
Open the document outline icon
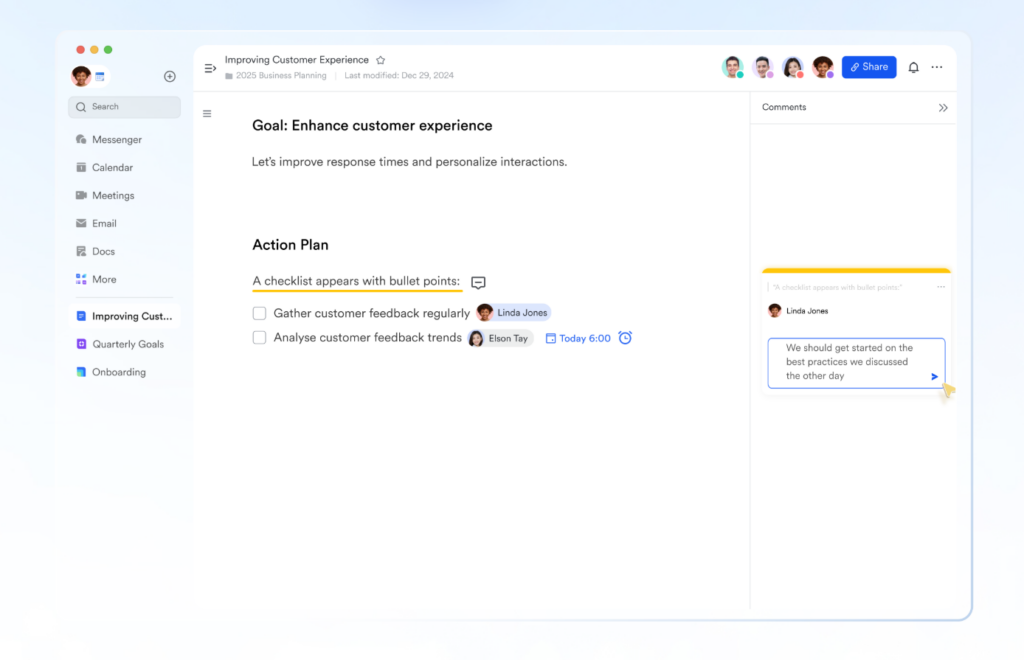point(207,114)
